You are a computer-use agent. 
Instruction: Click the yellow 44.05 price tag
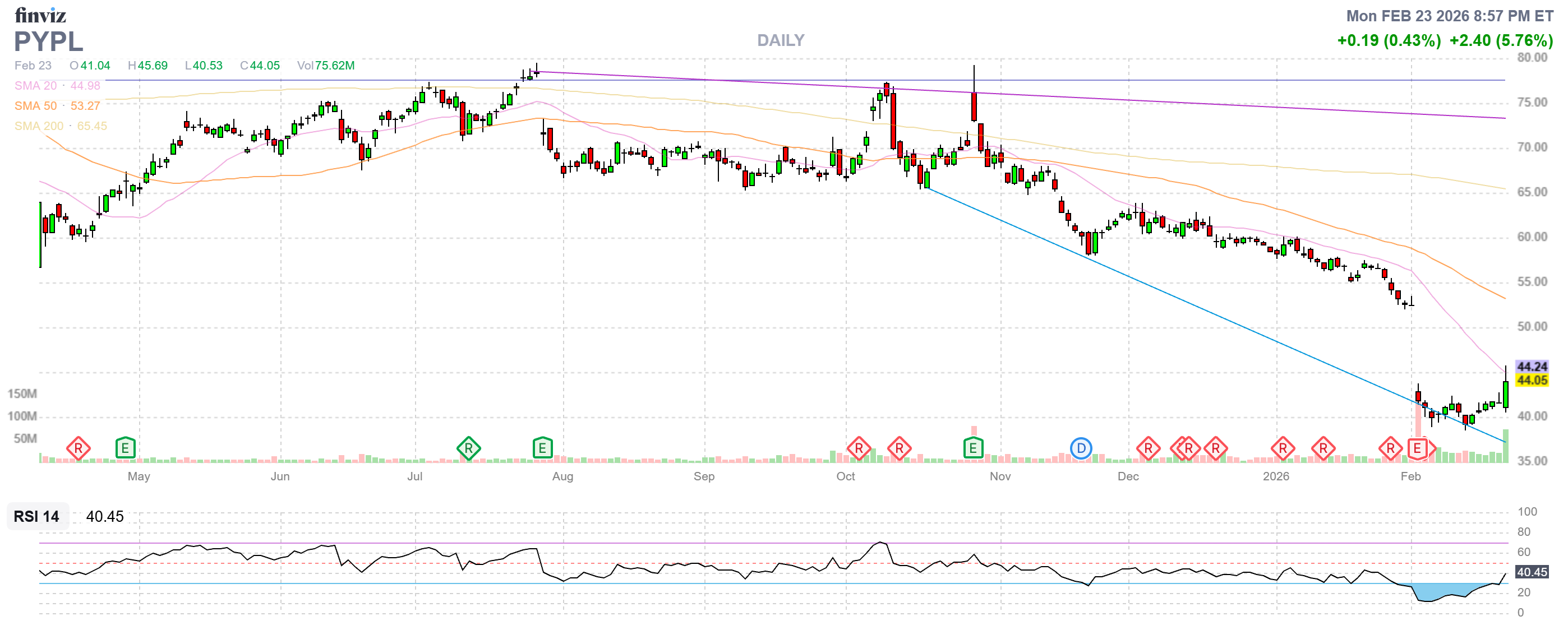pyautogui.click(x=1532, y=380)
